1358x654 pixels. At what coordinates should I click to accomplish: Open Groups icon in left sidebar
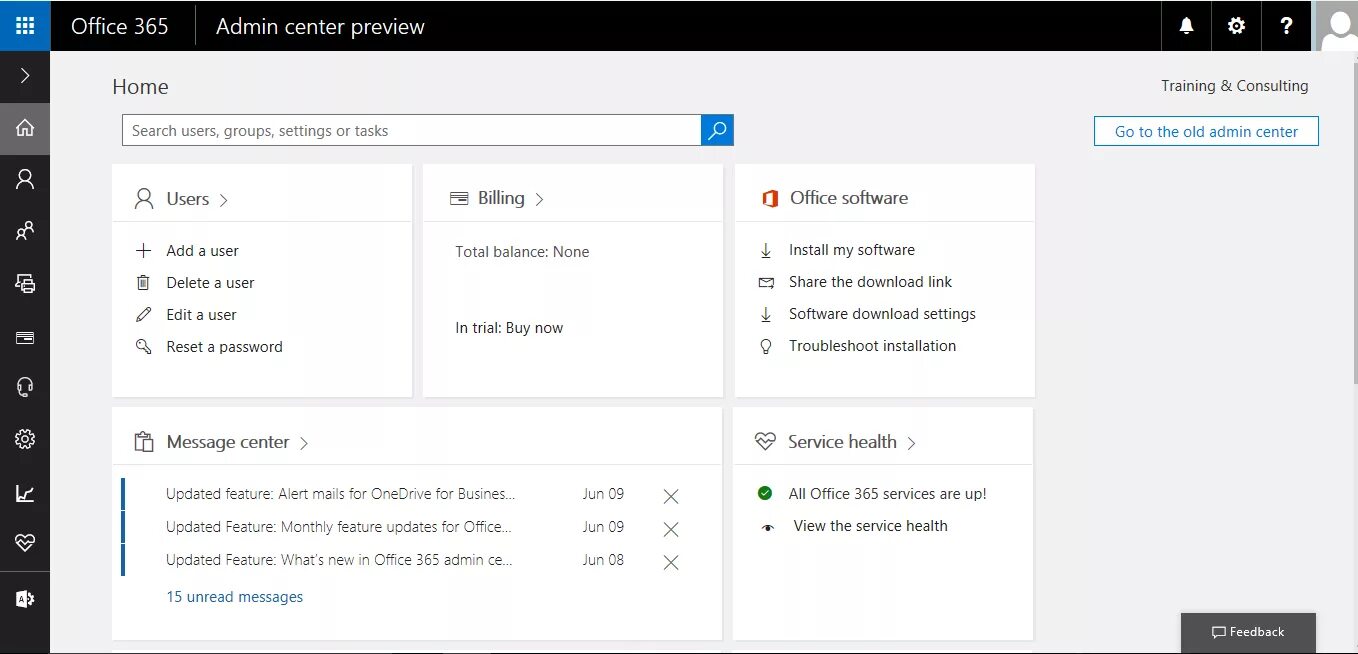pyautogui.click(x=25, y=231)
